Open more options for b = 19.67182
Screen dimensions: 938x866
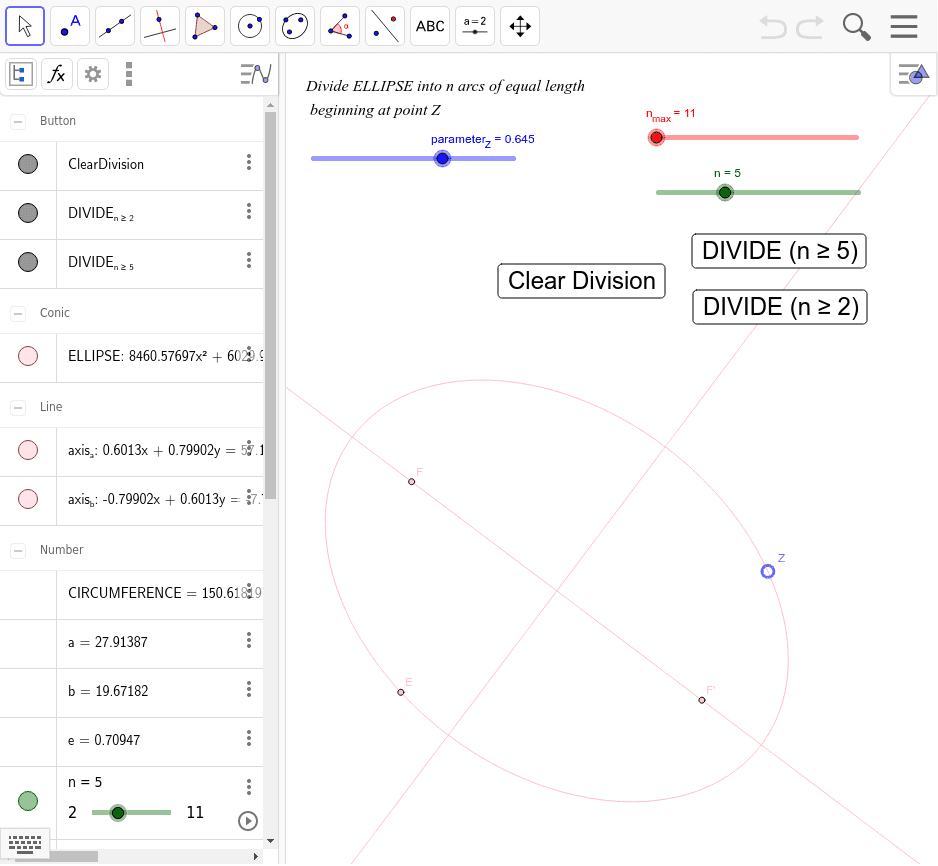point(249,690)
